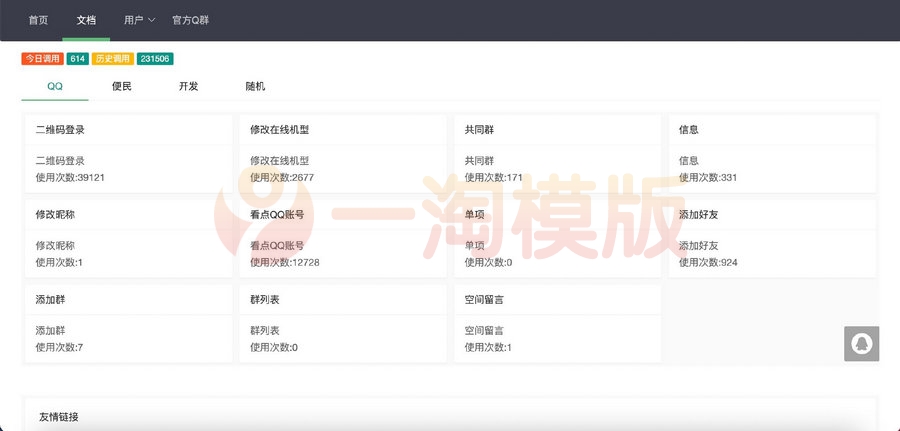Click the 历史调用 badge
This screenshot has width=900, height=431.
113,59
